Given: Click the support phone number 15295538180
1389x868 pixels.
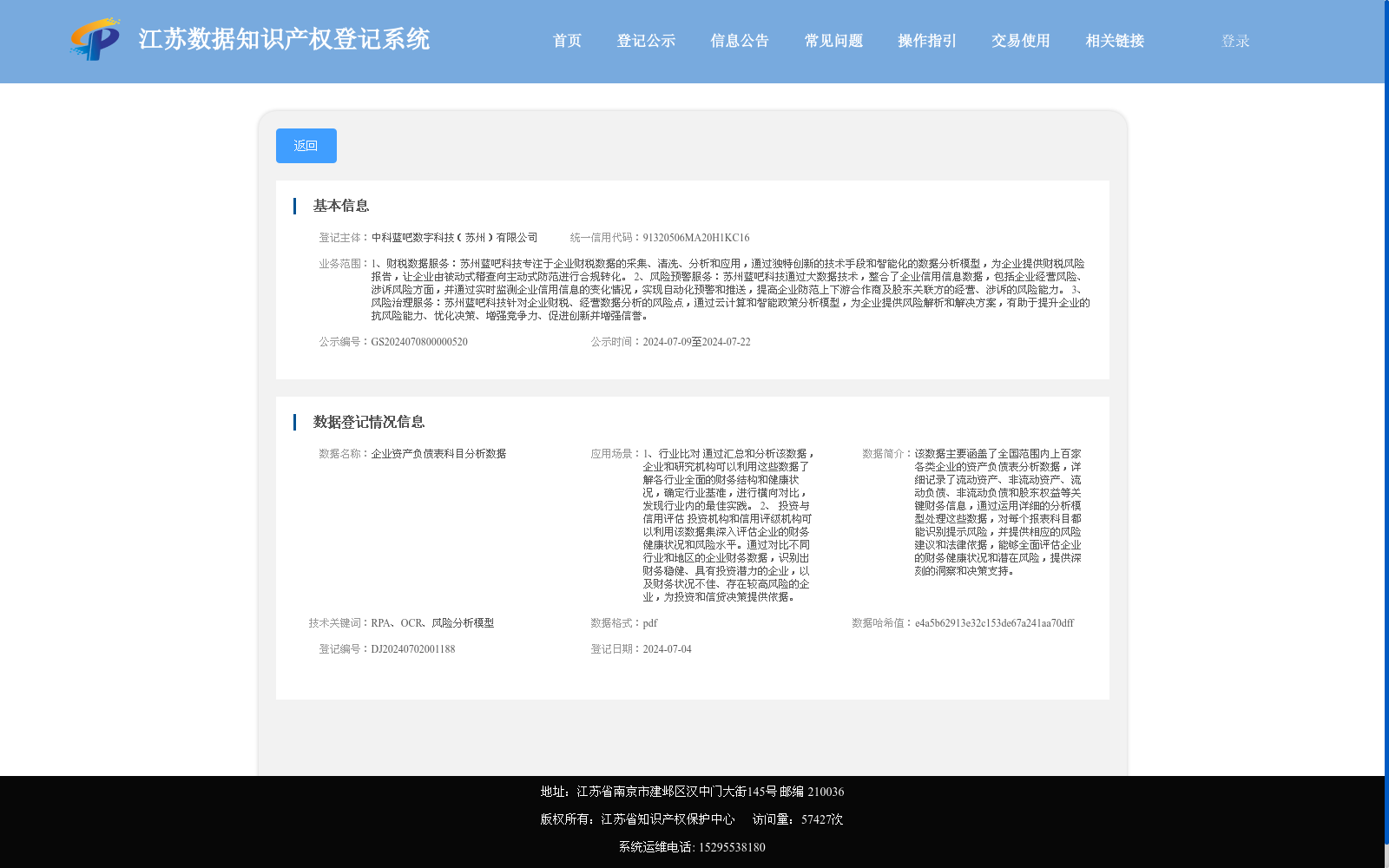Looking at the screenshot, I should click(732, 847).
